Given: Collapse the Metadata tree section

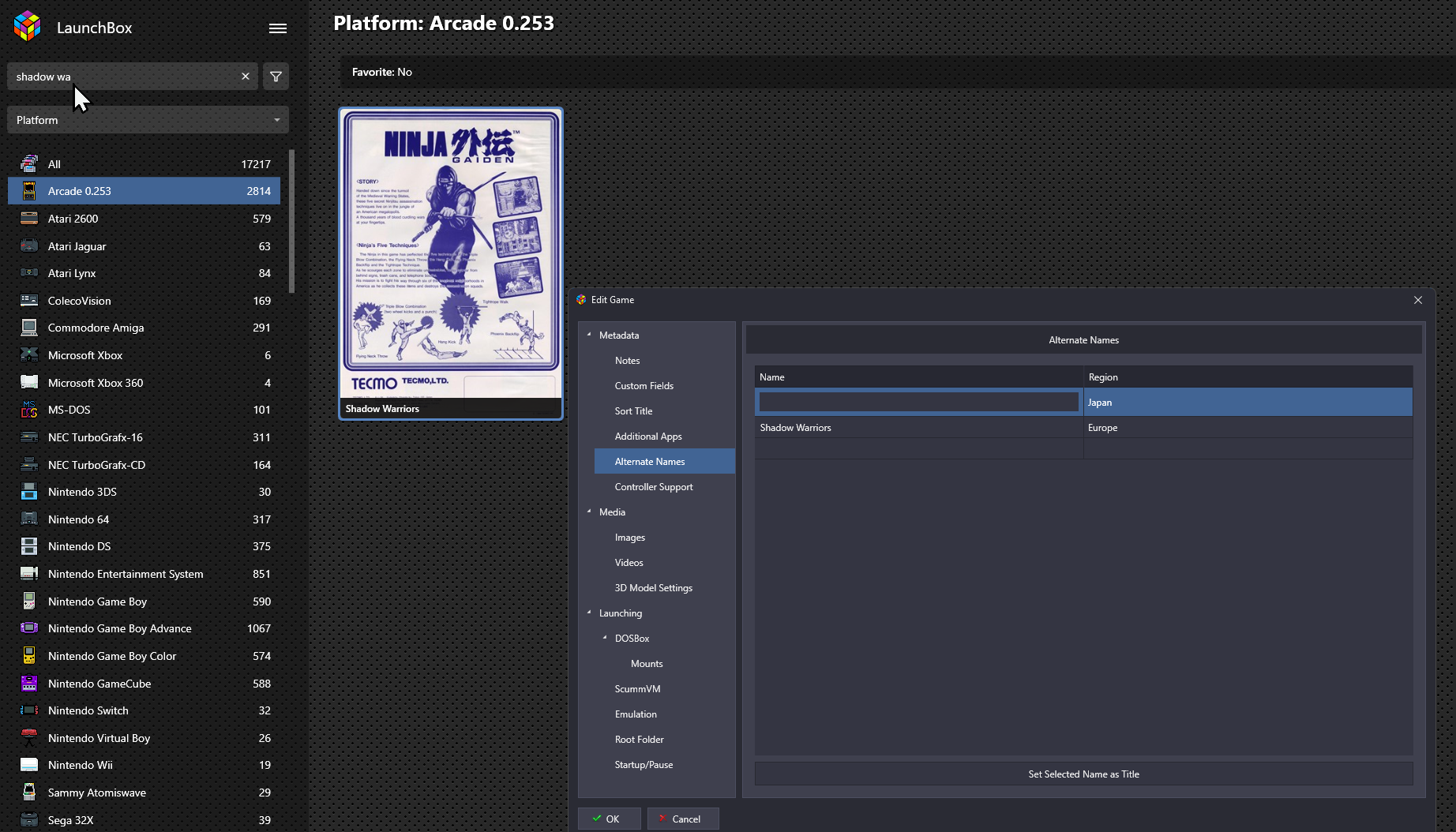Looking at the screenshot, I should point(589,335).
